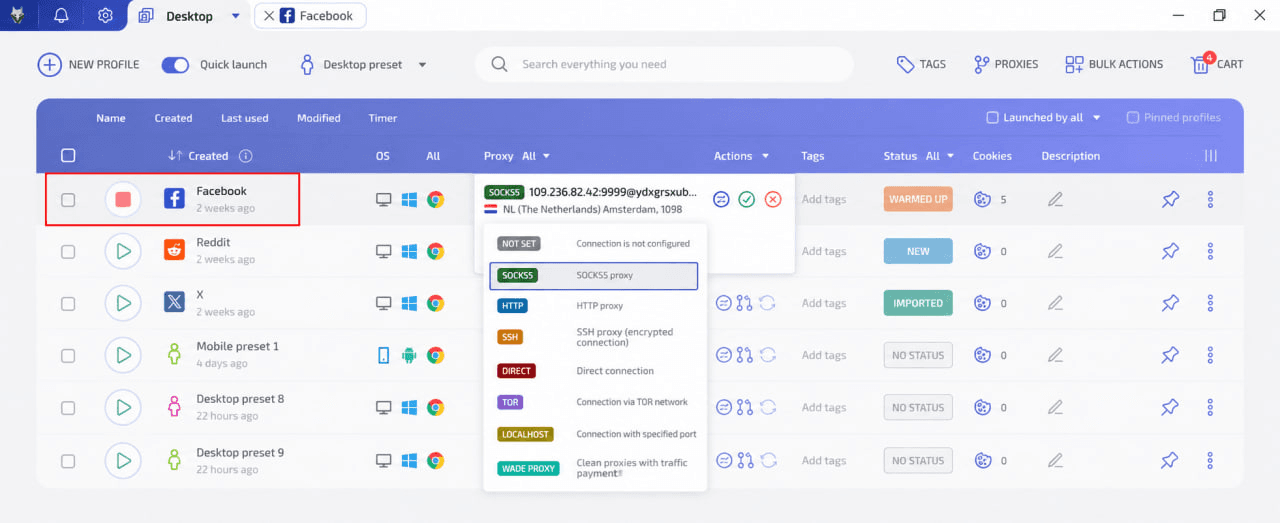Select the Facebook profile checkbox
Screen dimensions: 1280x523
pos(68,199)
